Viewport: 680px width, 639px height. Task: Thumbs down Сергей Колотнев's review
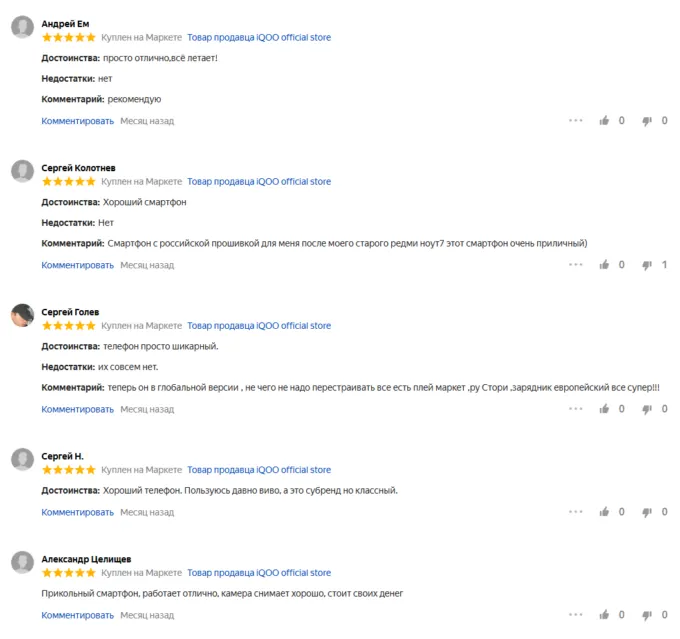point(647,265)
